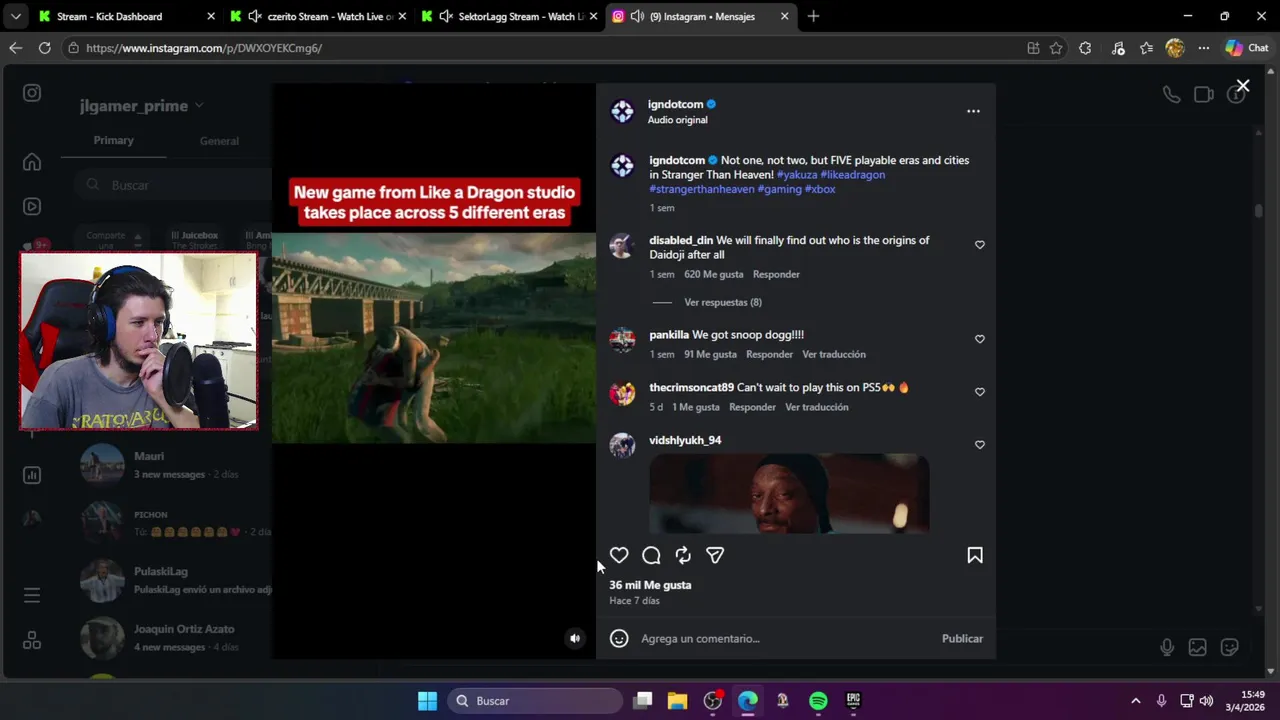Go to Home in Instagram sidebar
The image size is (1280, 720).
tap(32, 162)
